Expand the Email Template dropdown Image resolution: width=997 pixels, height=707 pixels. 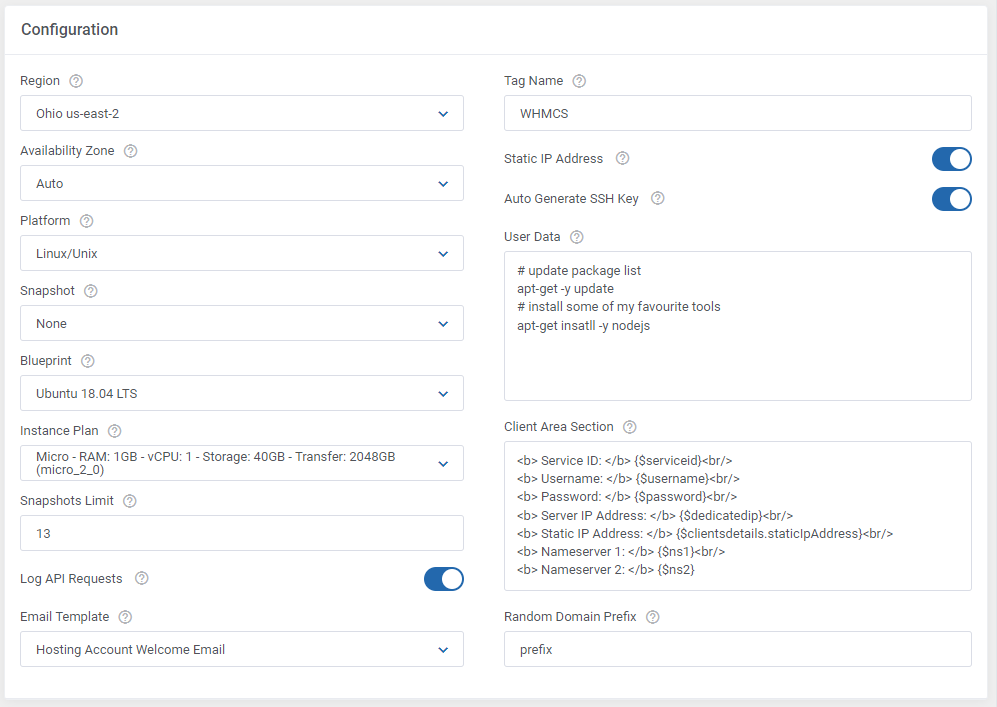(x=242, y=649)
